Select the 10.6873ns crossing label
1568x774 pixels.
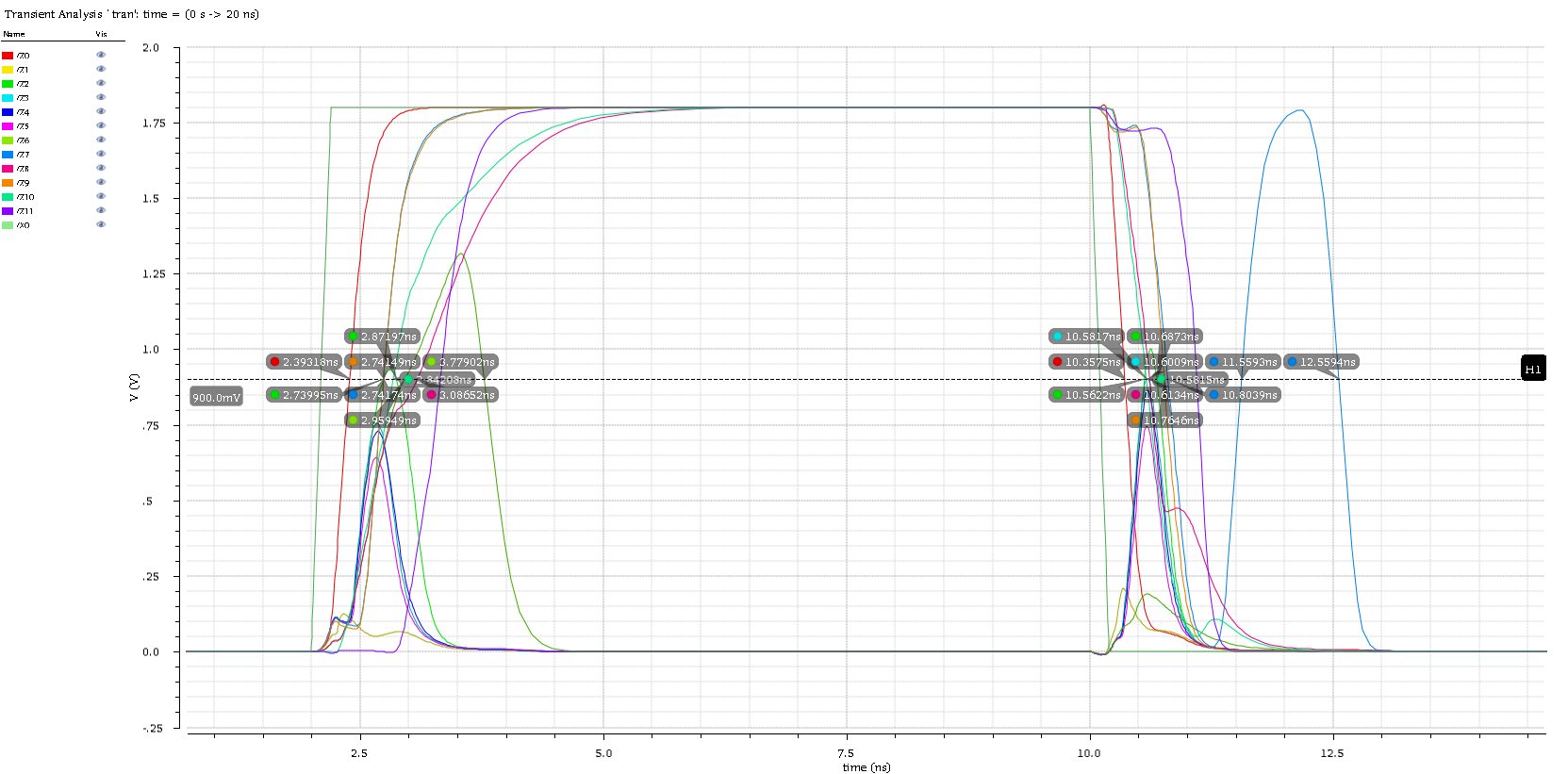coord(1164,337)
